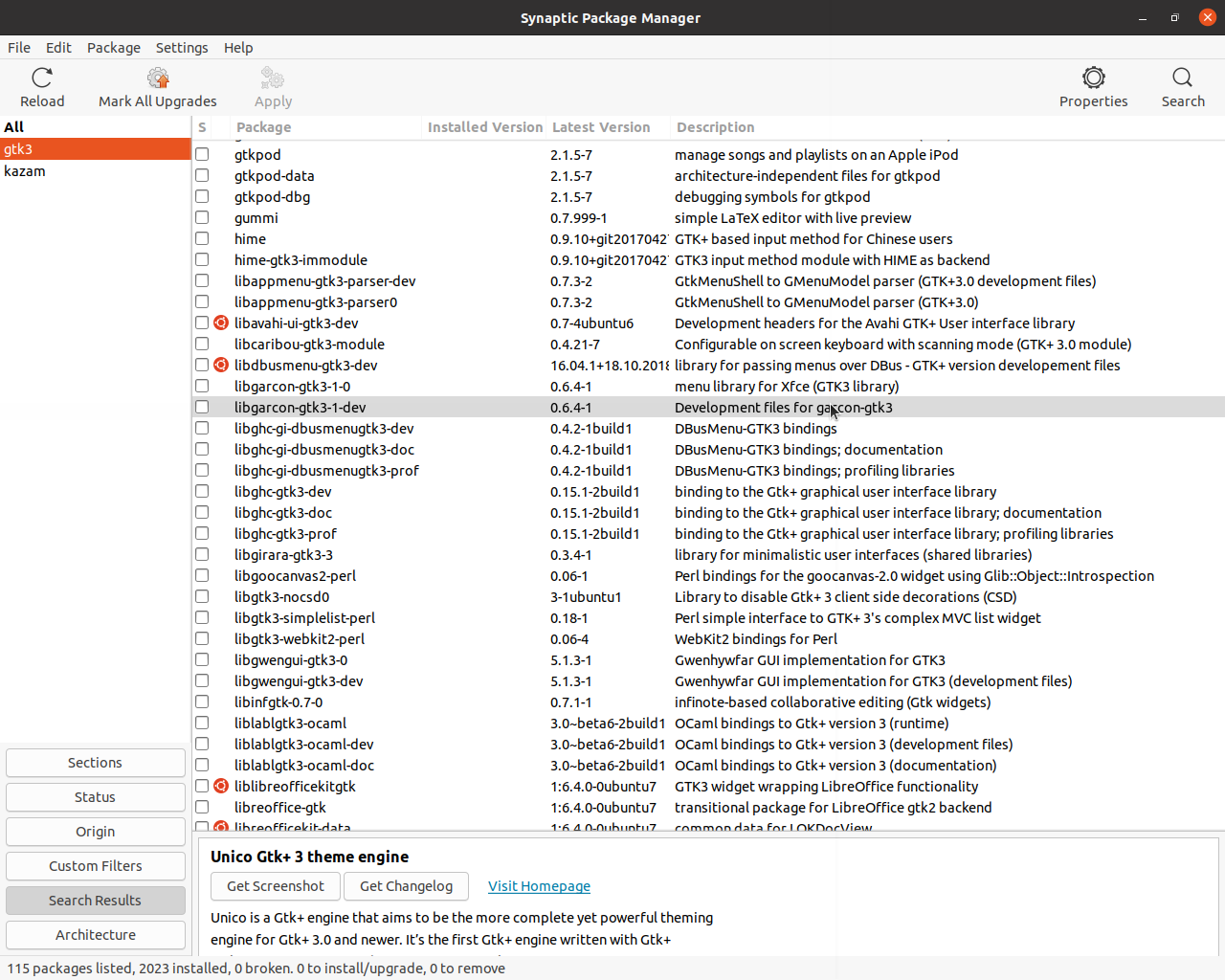Open package Properties via toolbar icon
1225x980 pixels.
point(1093,78)
